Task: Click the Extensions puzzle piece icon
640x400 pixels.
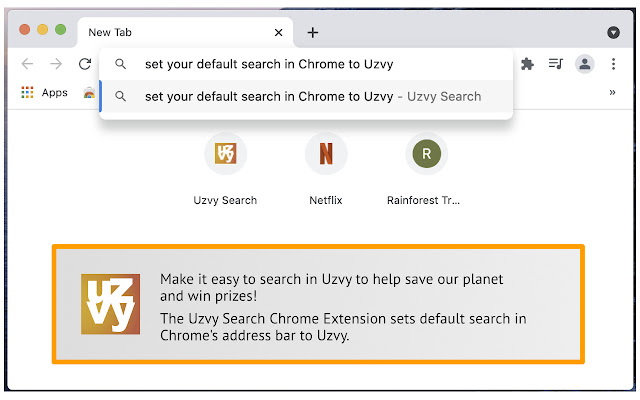Action: [528, 64]
